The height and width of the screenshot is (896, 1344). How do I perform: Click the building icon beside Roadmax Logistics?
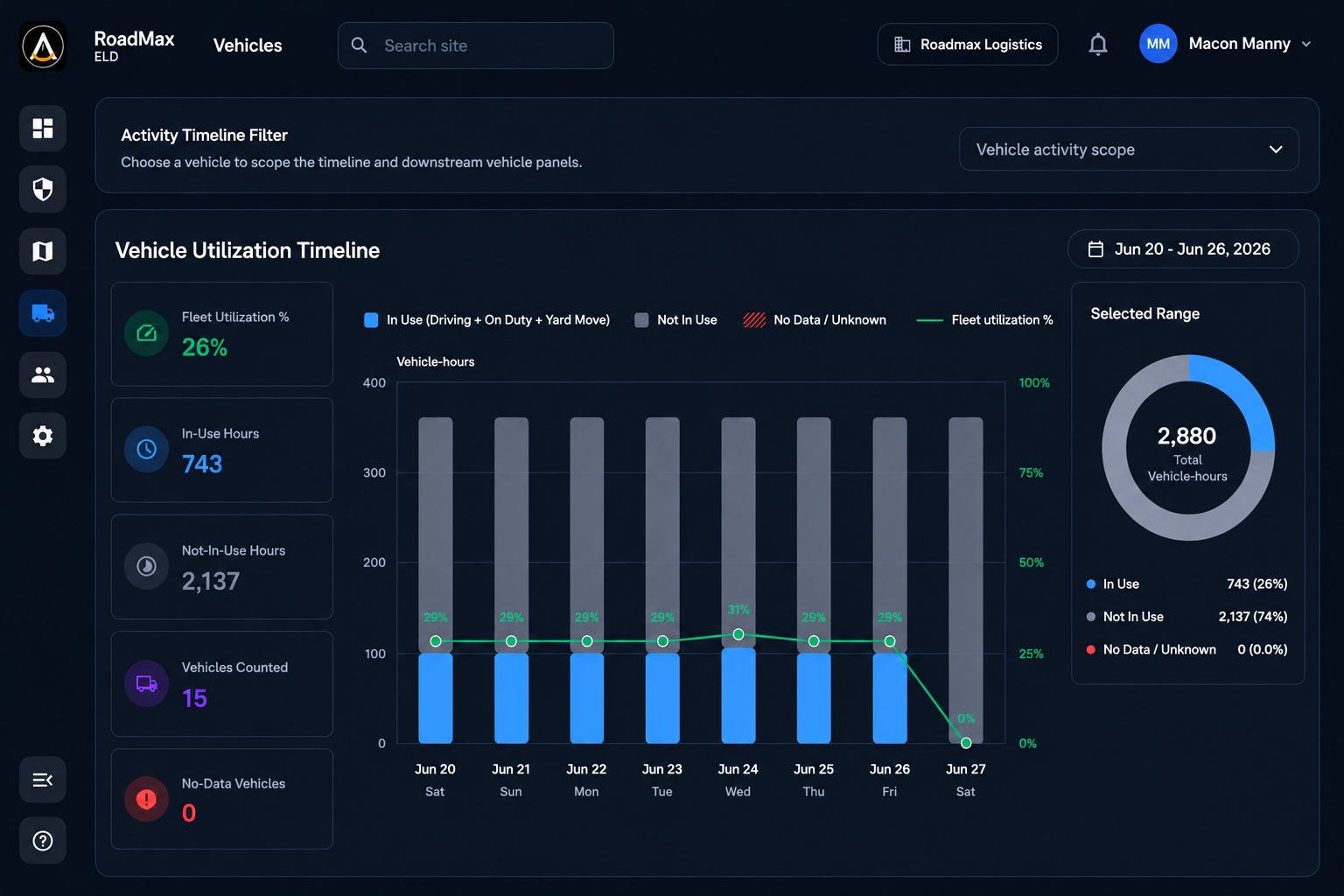pos(902,45)
